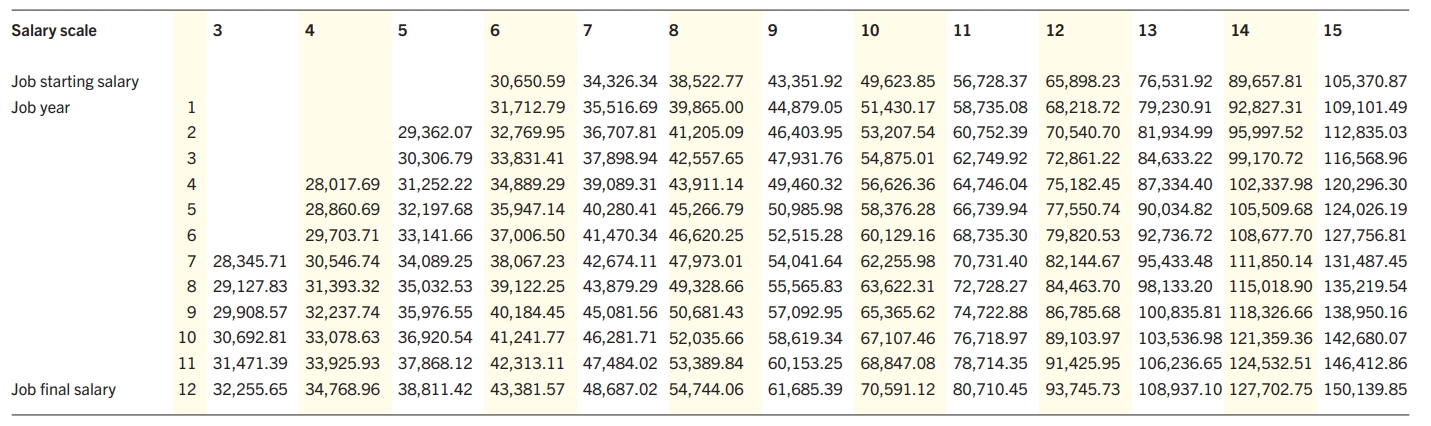Click cell value 105,370.87
1431x426 pixels.
tap(1365, 81)
